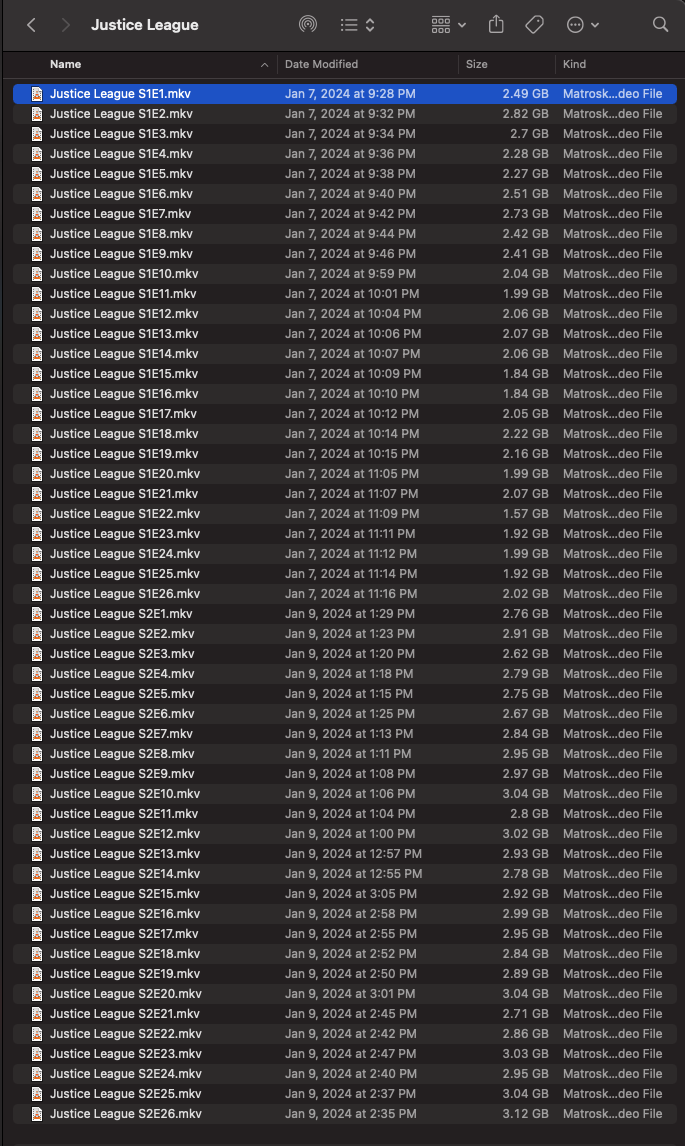Select file name Justice League S1E22.mkv
This screenshot has width=685, height=1146.
point(125,514)
